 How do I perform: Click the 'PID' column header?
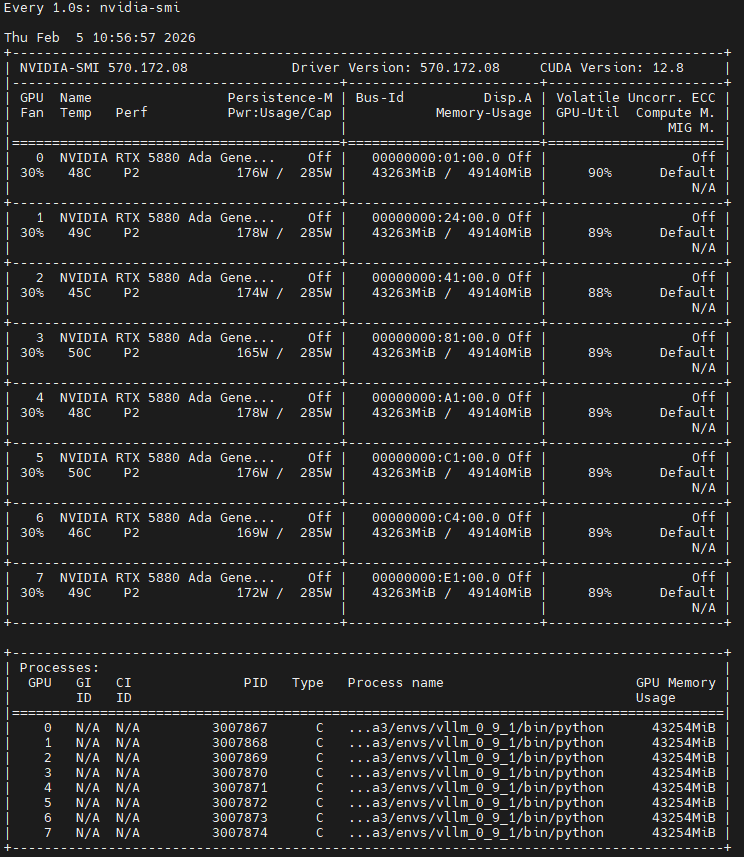tap(255, 683)
